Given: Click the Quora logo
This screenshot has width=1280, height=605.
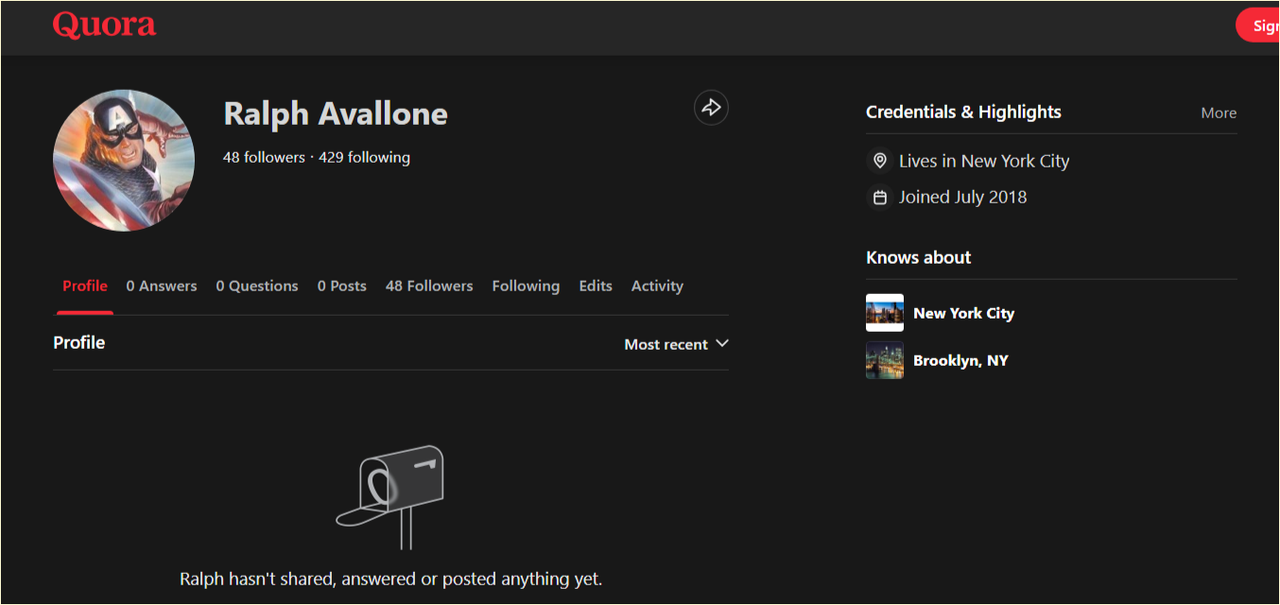Looking at the screenshot, I should [104, 25].
